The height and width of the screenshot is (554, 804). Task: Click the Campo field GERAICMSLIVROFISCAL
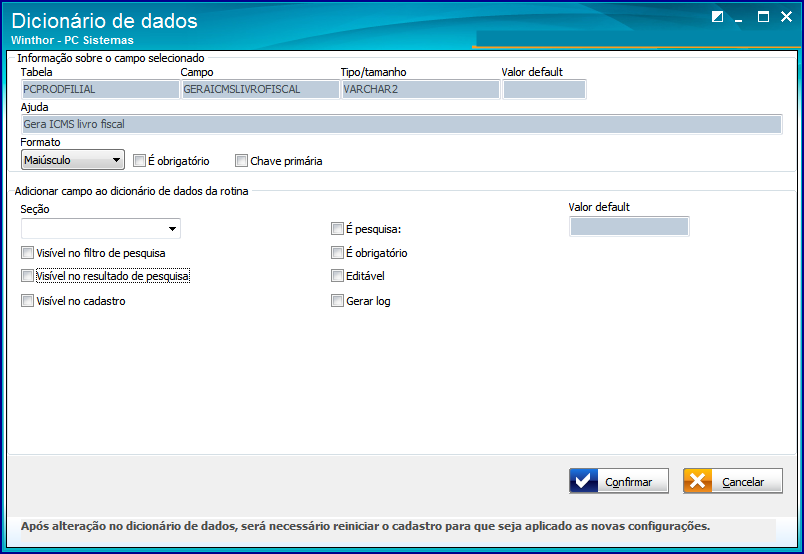tap(260, 89)
